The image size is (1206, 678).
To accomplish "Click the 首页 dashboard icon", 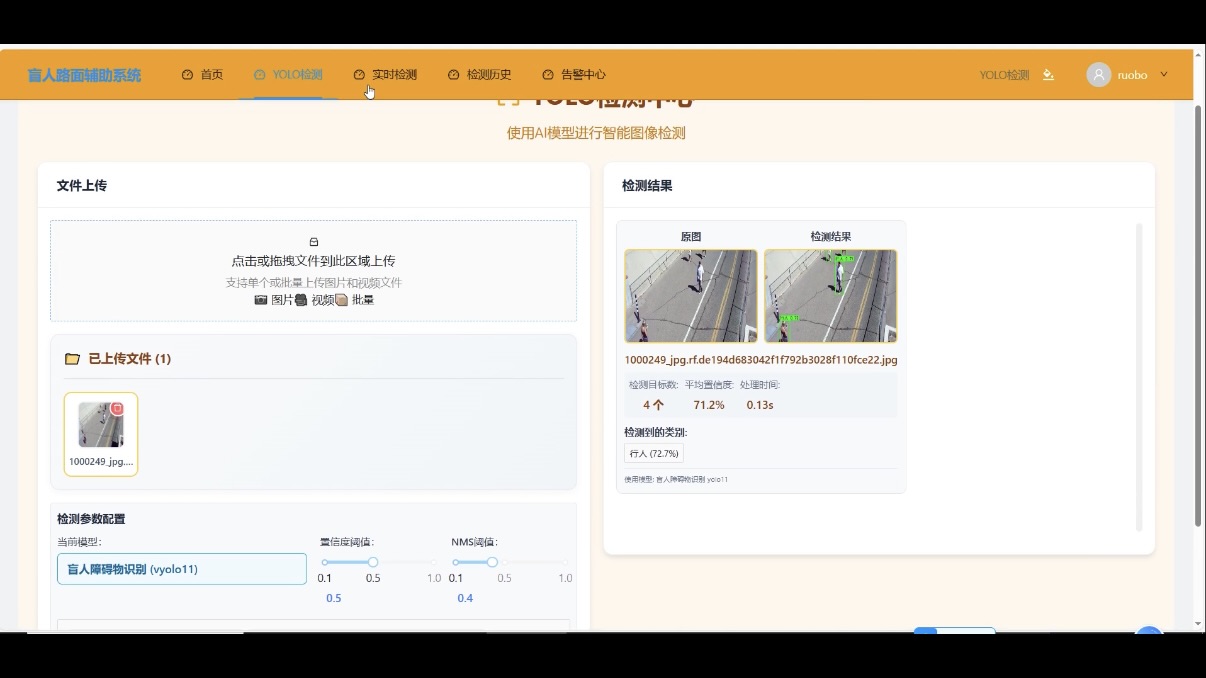I will [187, 75].
